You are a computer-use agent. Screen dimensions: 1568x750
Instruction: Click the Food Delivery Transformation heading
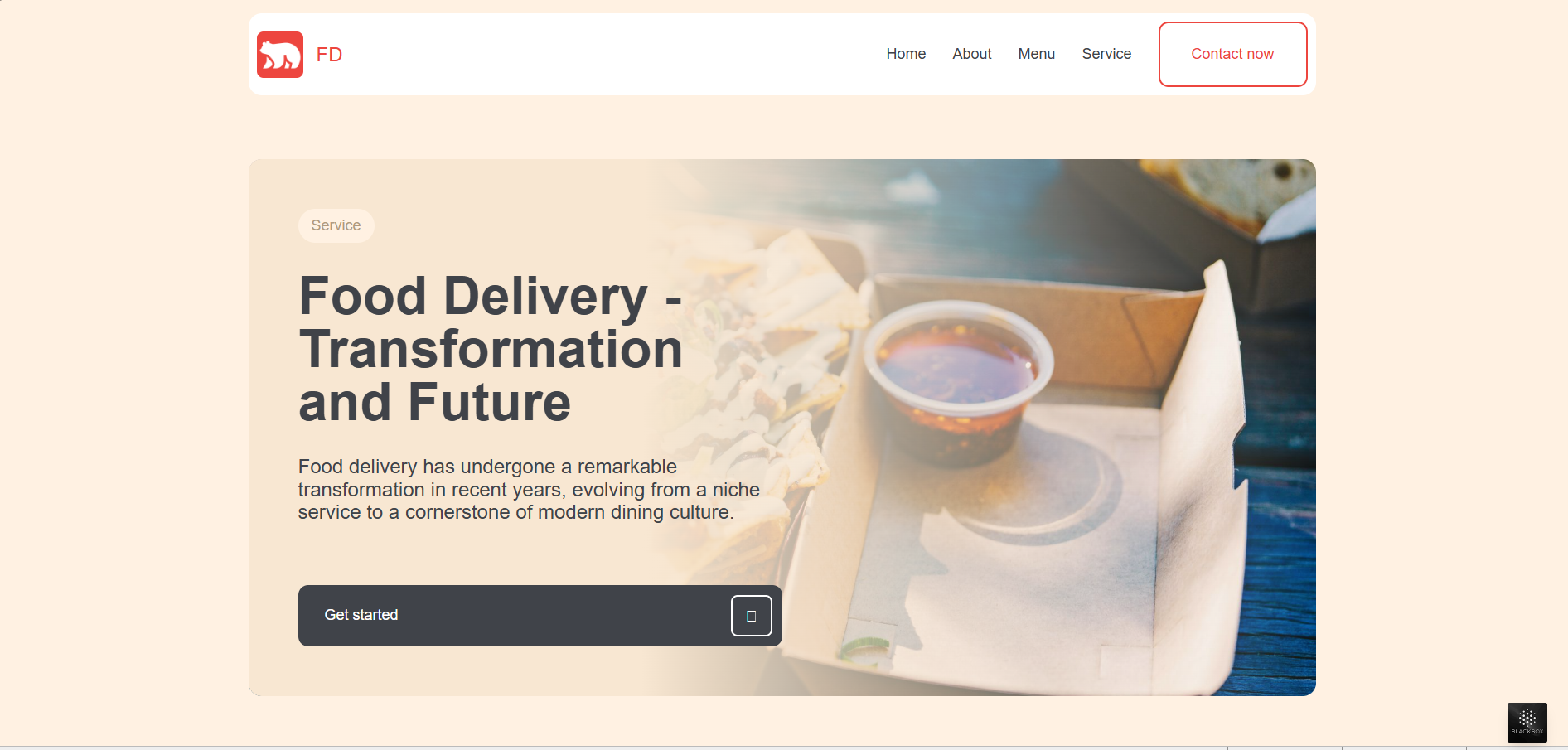[491, 349]
